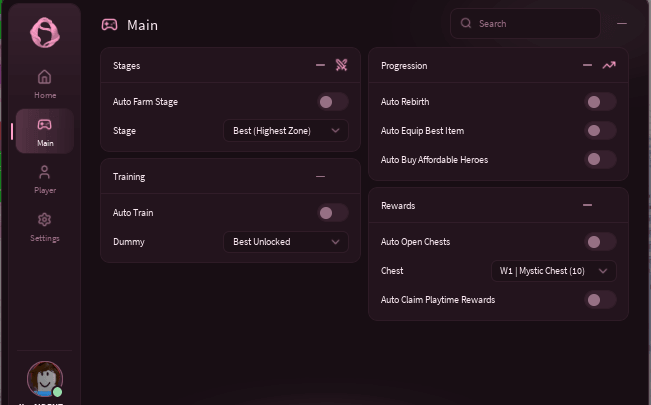651x405 pixels.
Task: Open the Home sidebar tab
Action: (x=45, y=84)
